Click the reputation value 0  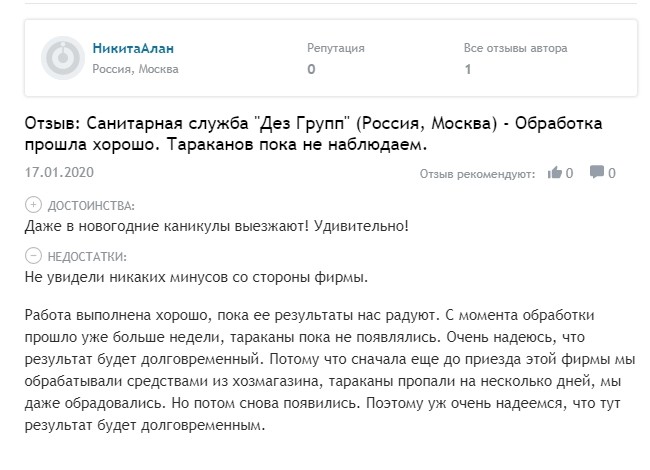point(311,70)
